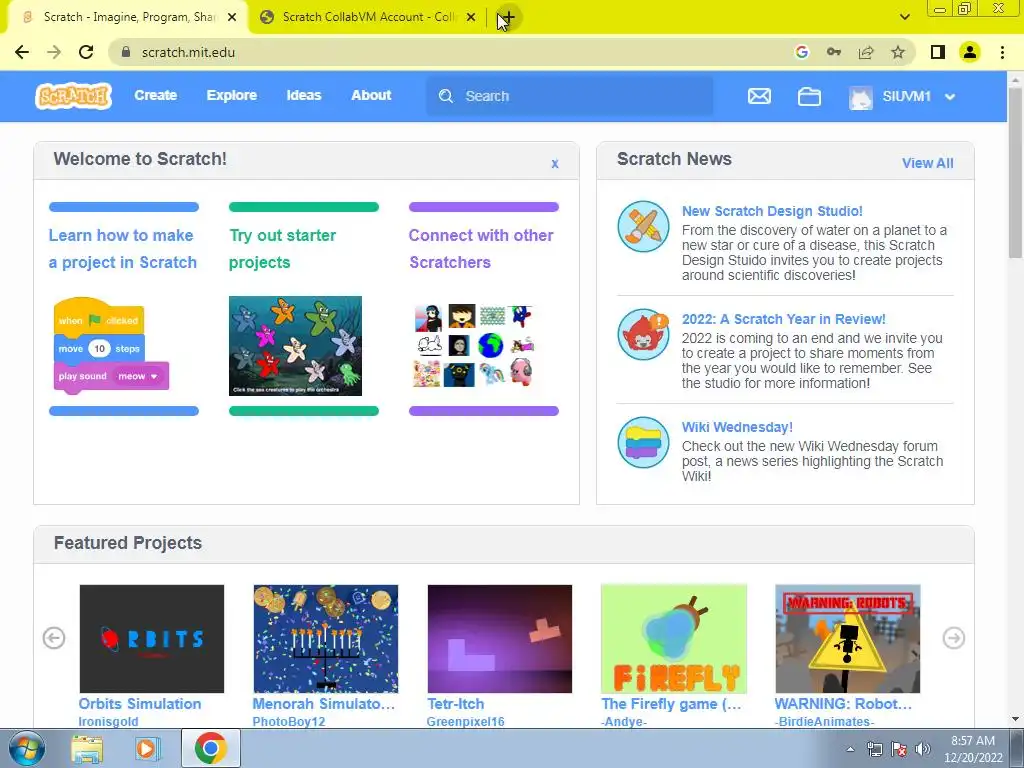
Task: Click the site lock icon
Action: [126, 52]
